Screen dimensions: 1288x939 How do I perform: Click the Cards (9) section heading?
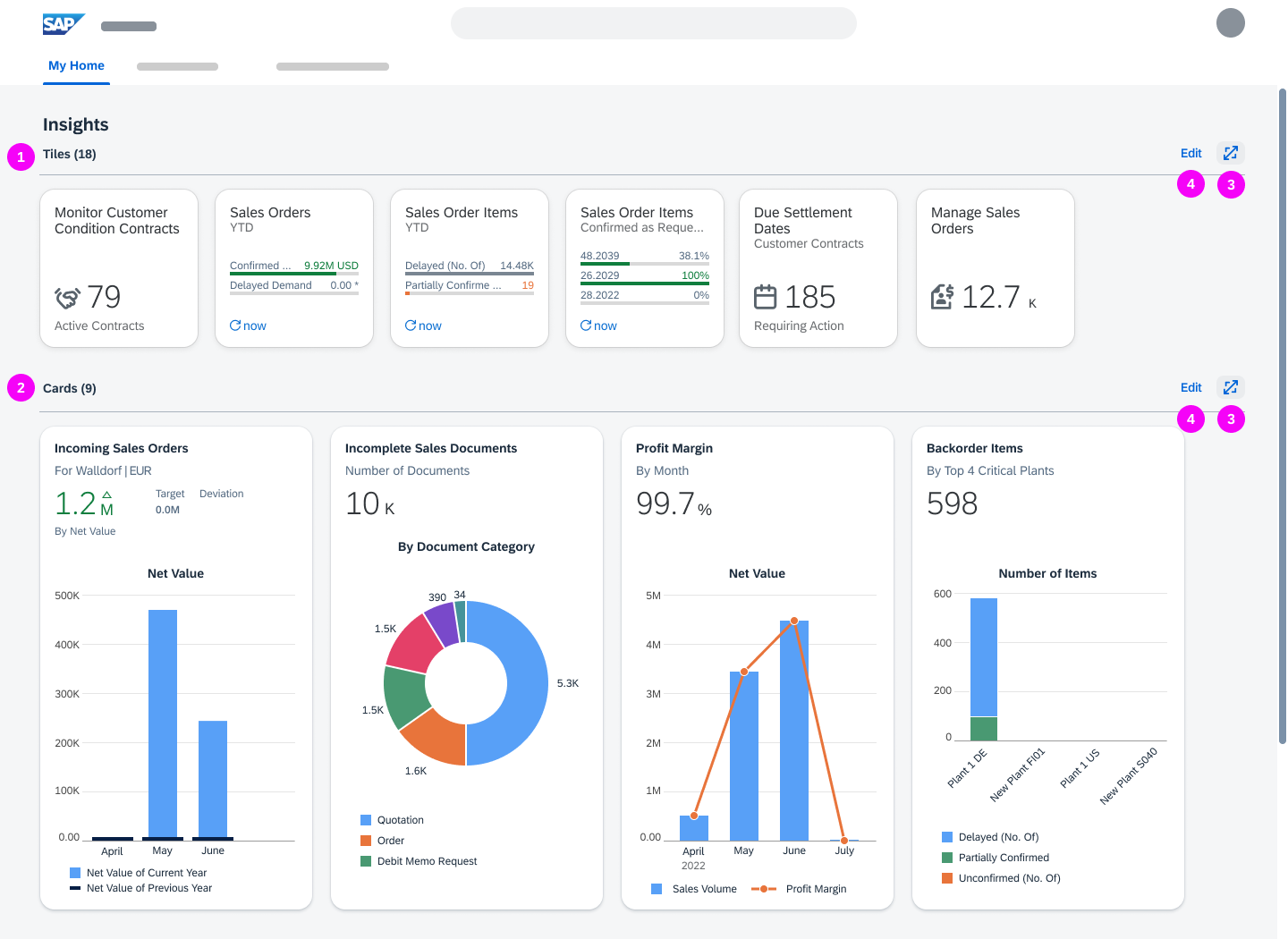pyautogui.click(x=70, y=388)
